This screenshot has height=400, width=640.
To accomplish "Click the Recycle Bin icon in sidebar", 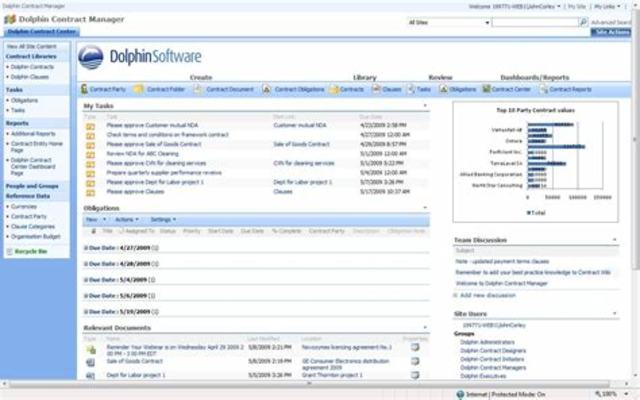I will (9, 251).
